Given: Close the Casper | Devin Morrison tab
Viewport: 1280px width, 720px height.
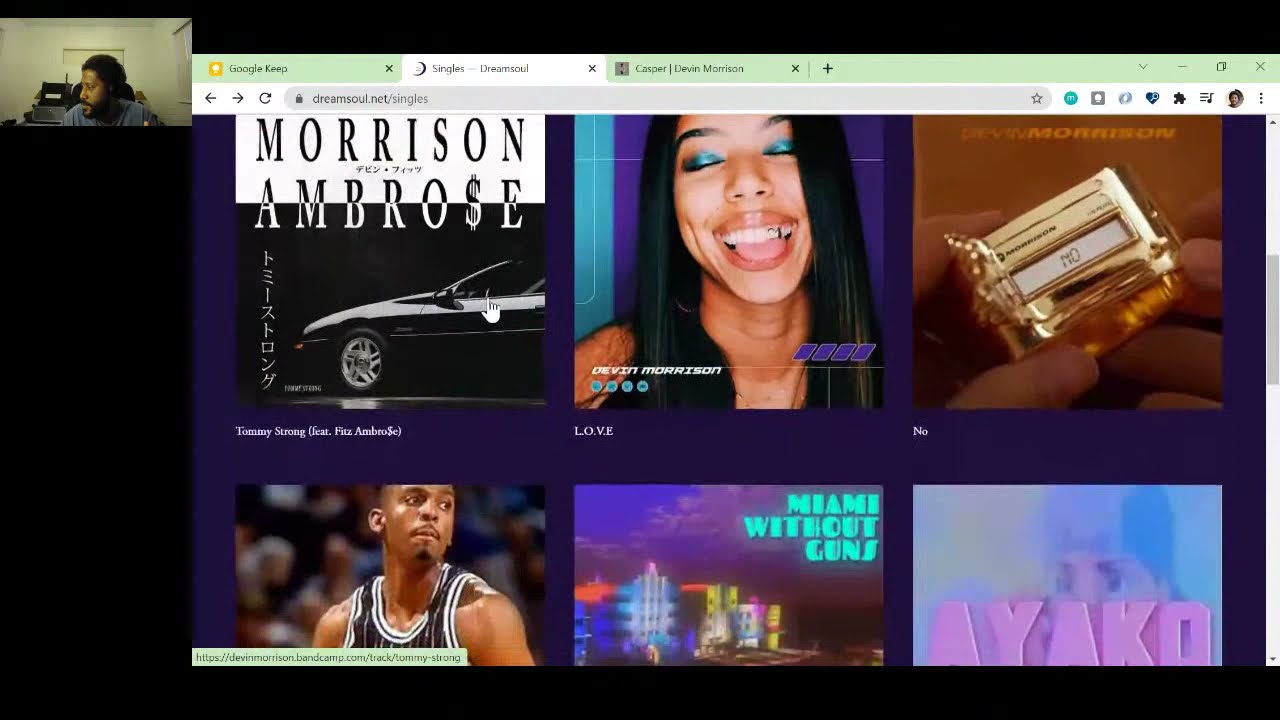Looking at the screenshot, I should pos(795,68).
